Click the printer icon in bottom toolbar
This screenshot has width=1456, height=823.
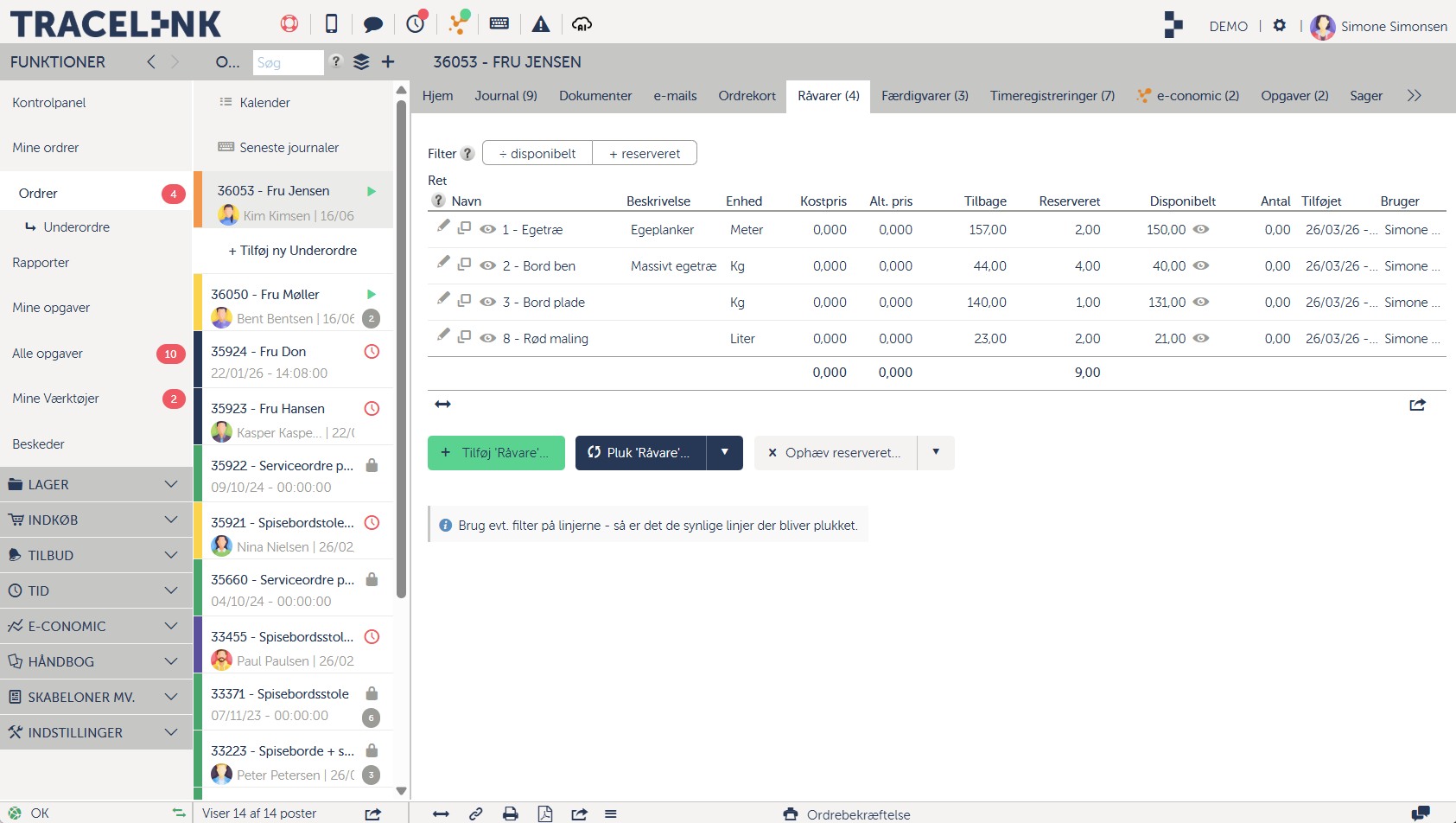point(511,813)
